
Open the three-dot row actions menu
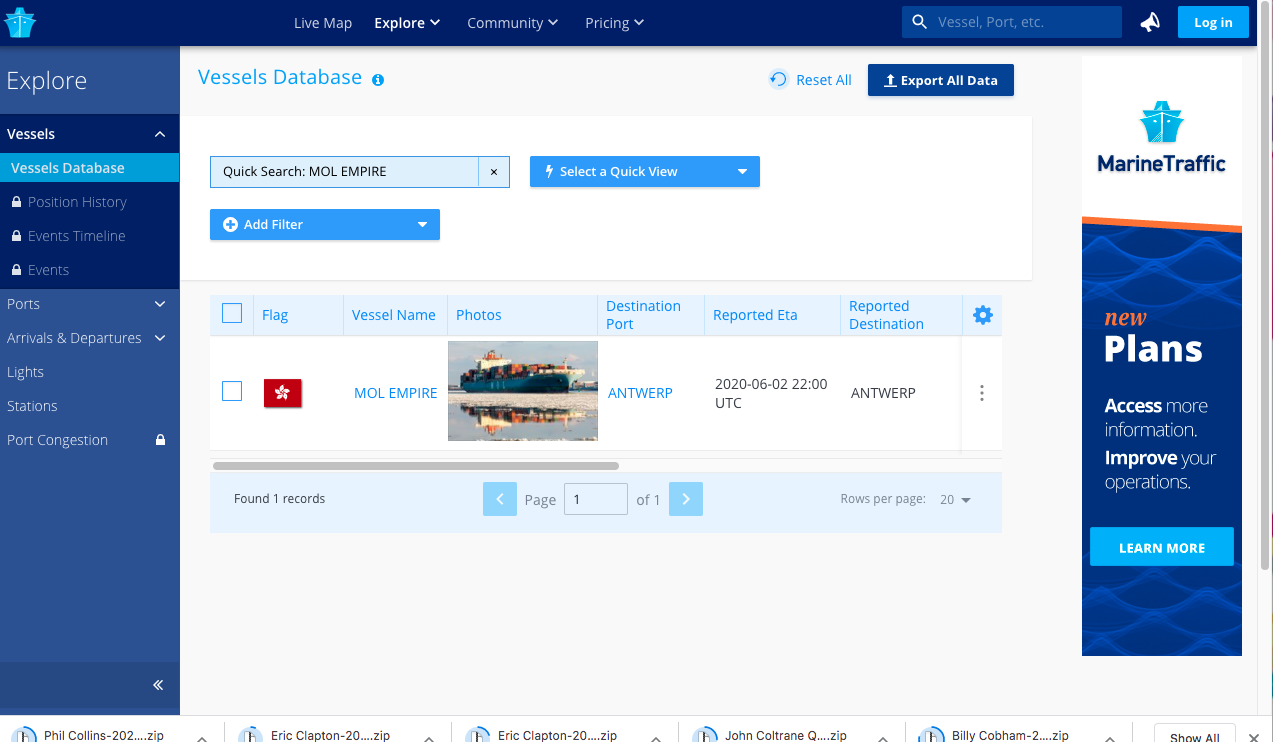click(x=981, y=393)
